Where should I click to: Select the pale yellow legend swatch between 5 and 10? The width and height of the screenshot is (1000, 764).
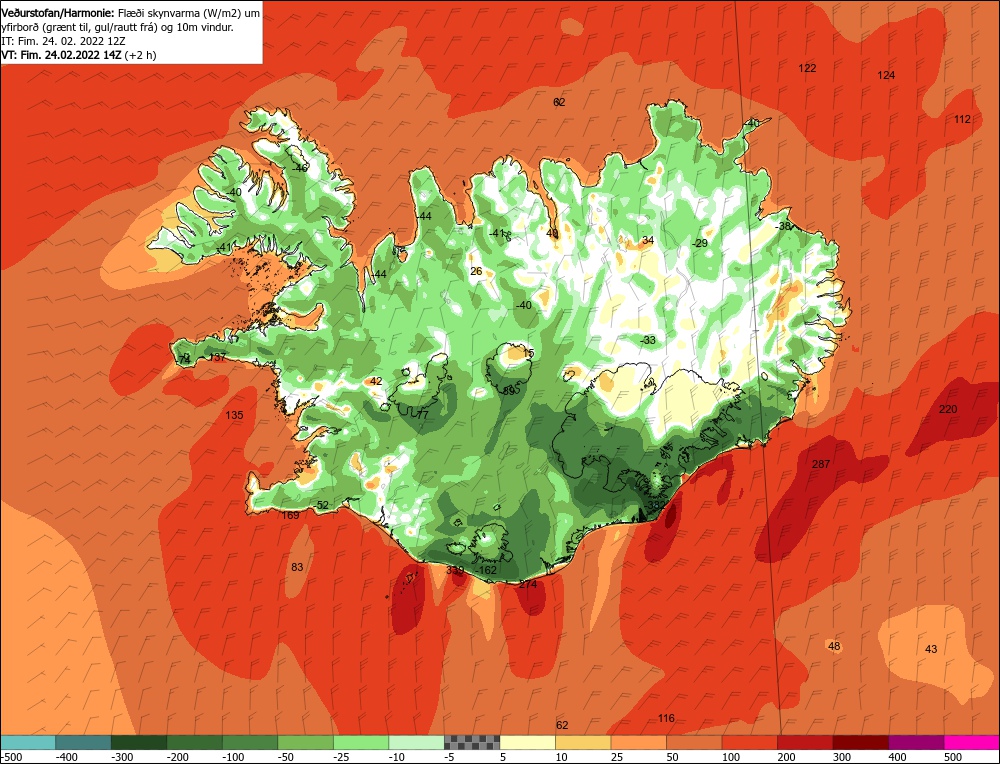527,742
